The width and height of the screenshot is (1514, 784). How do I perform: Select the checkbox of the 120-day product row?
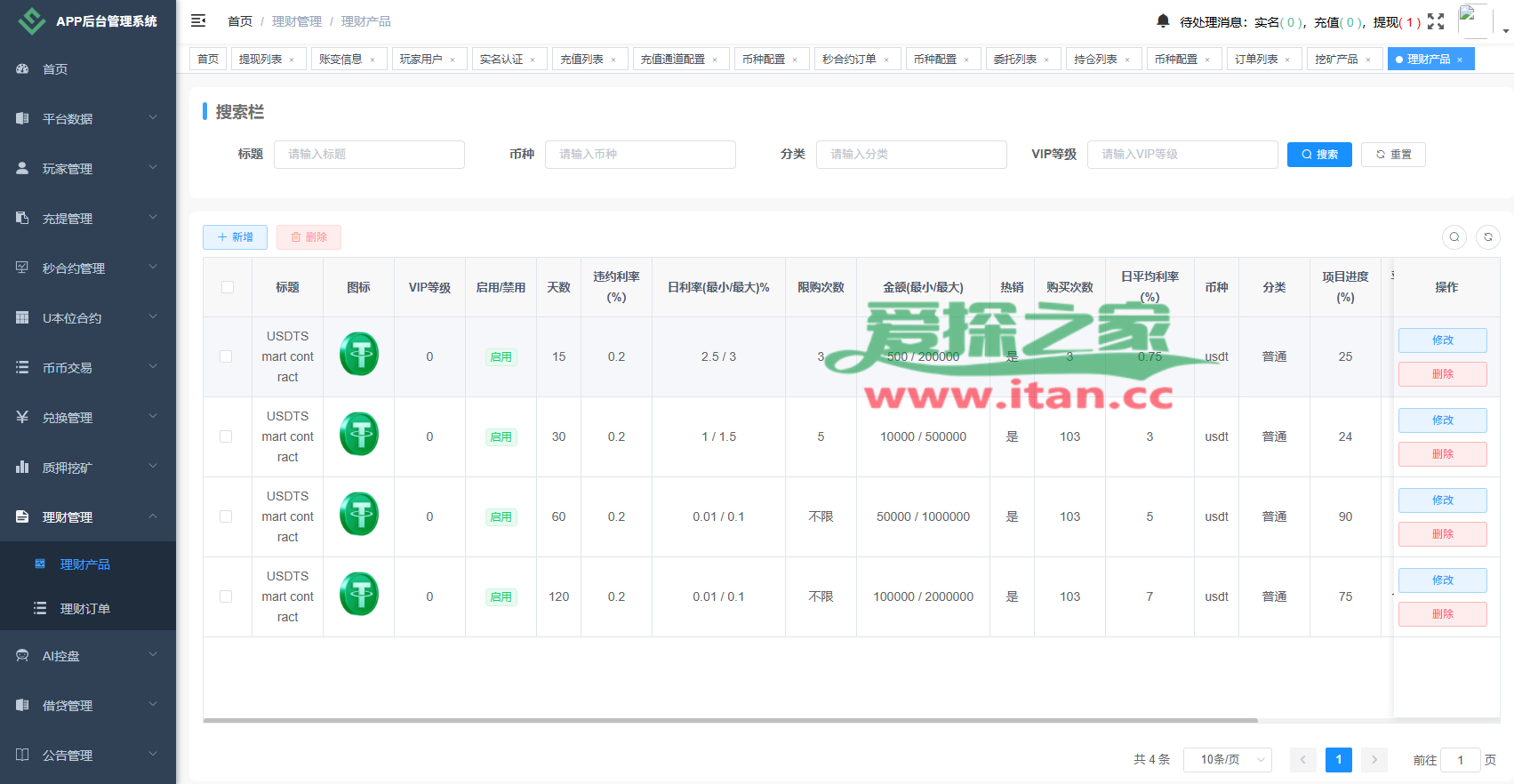point(226,596)
